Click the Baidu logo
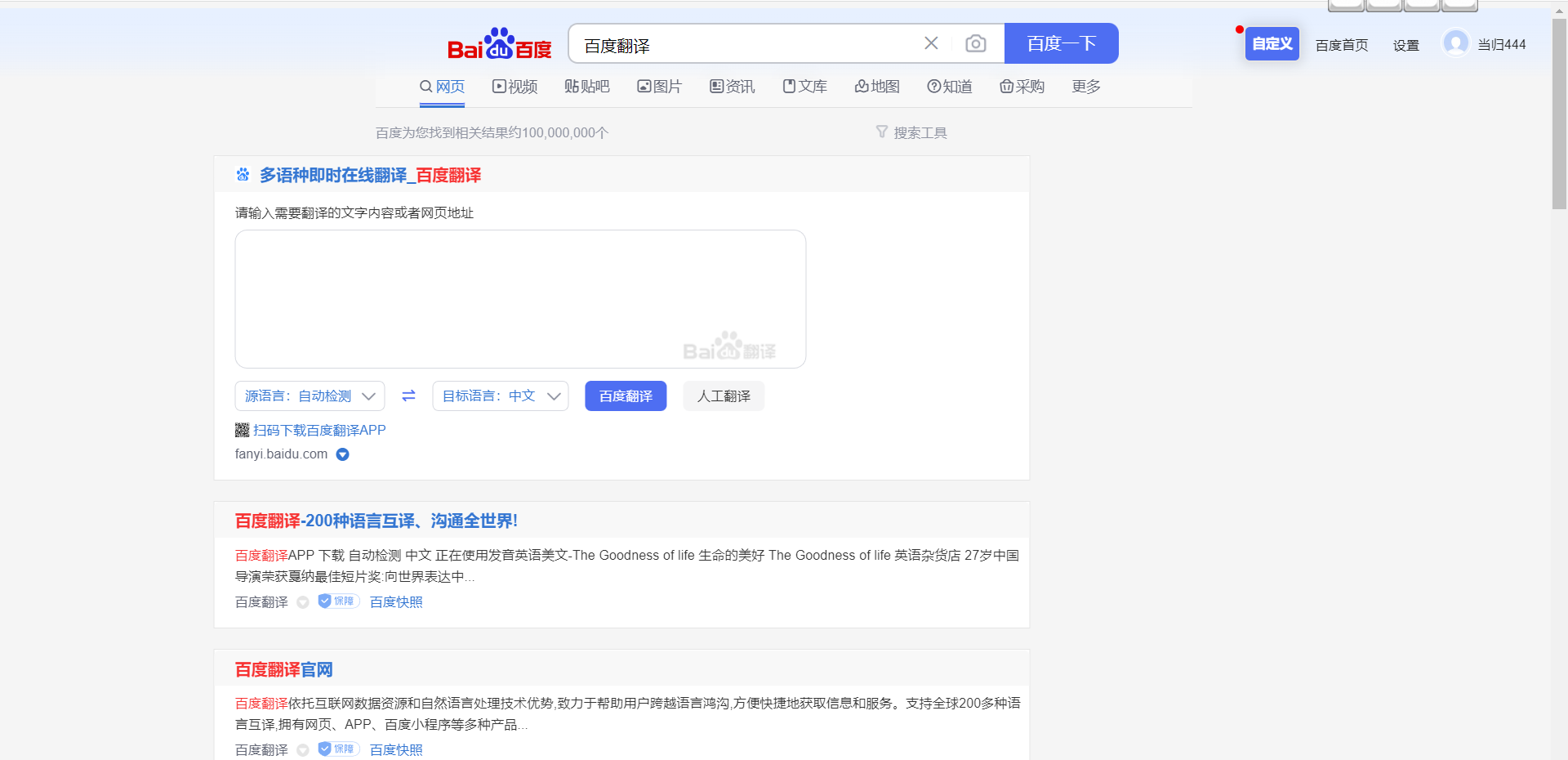Screen dimensions: 1568x760 [x=498, y=43]
